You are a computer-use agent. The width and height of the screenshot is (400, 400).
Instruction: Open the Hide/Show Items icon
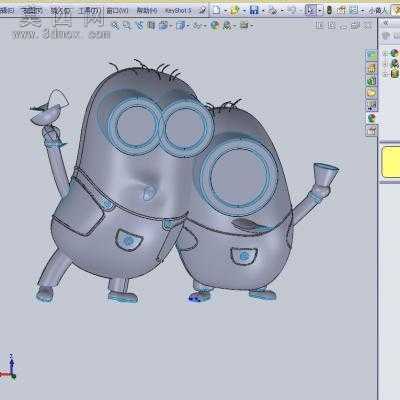pyautogui.click(x=197, y=25)
